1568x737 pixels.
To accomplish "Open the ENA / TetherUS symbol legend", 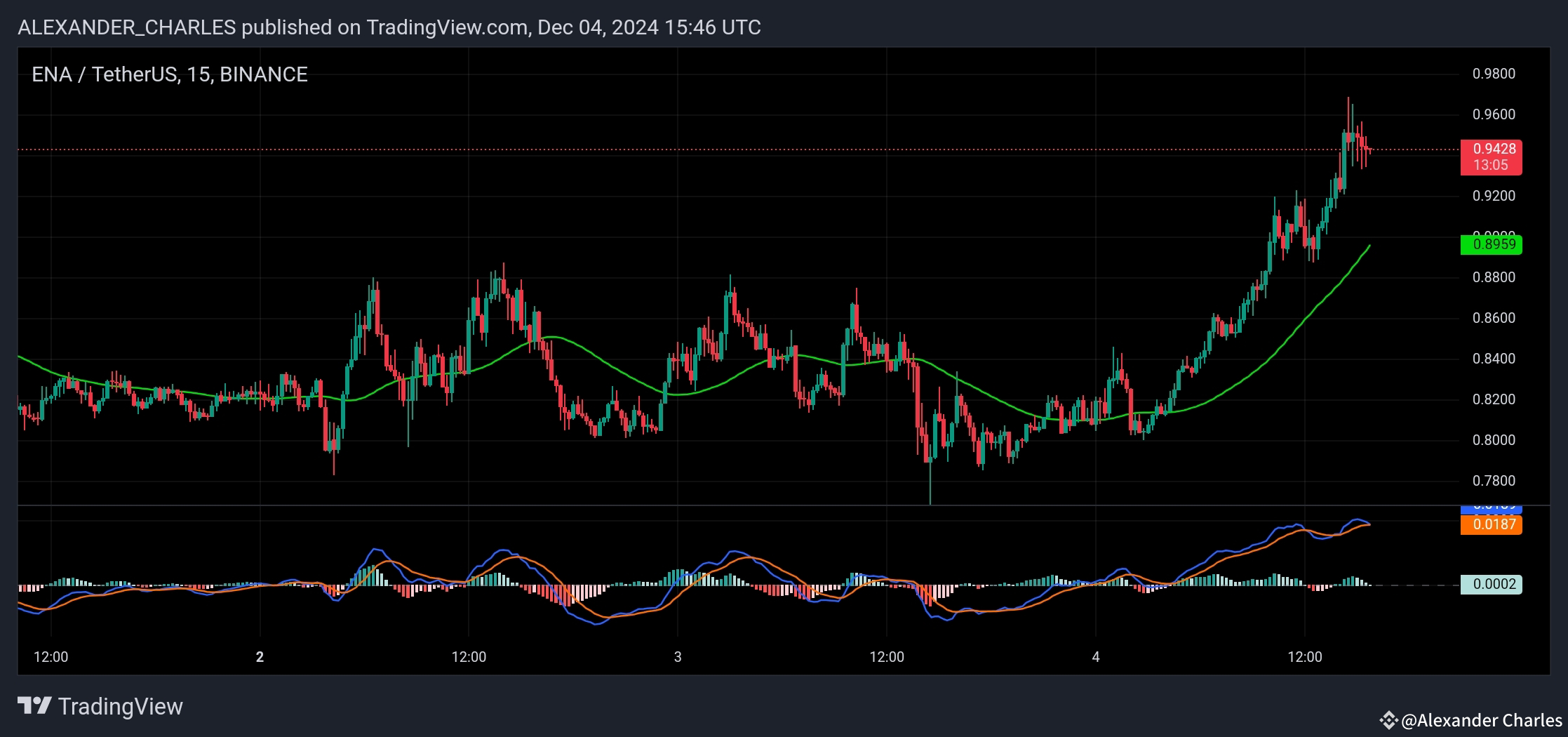I will 105,73.
